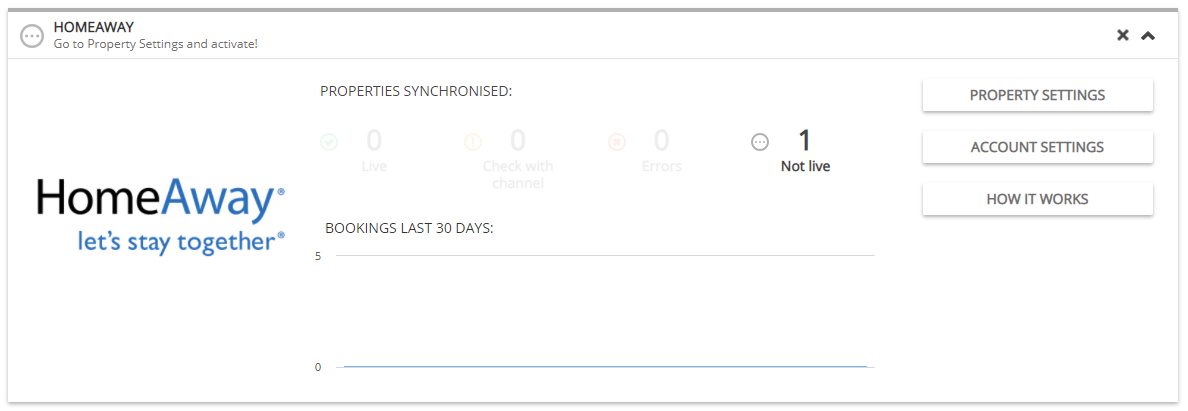Viewport: 1188px width, 411px height.
Task: Click the red Errors status icon
Action: 617,142
